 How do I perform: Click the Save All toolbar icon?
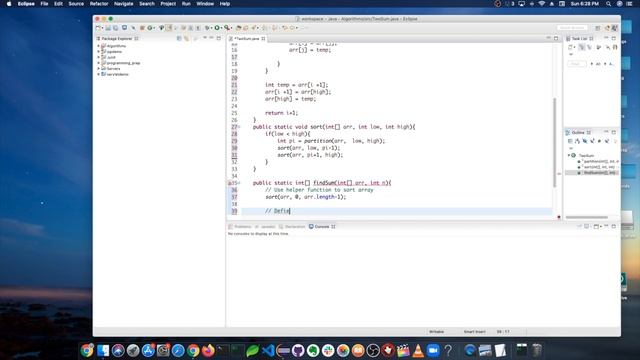point(116,28)
